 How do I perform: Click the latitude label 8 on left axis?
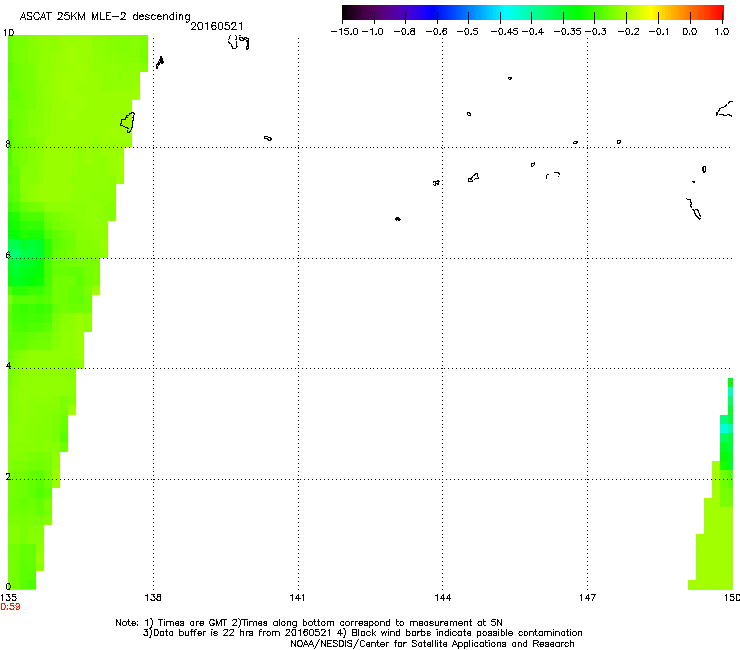8,144
